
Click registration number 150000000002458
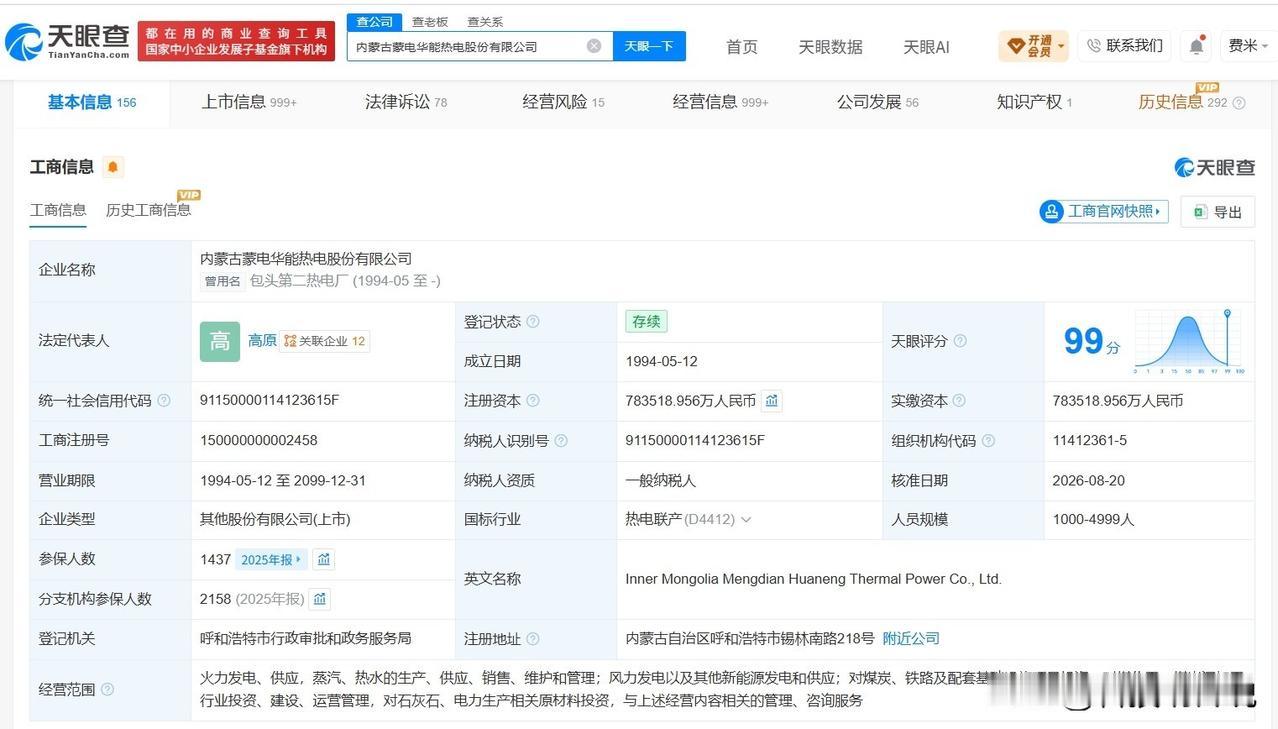click(x=258, y=441)
